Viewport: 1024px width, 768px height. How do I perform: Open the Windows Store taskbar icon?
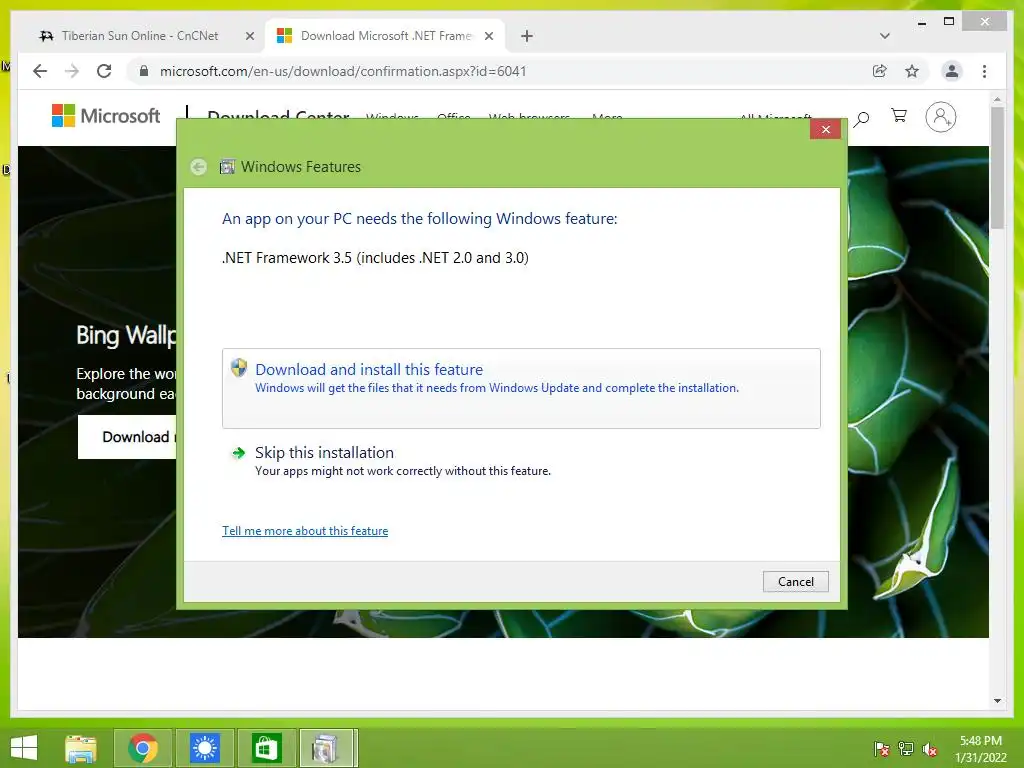266,748
